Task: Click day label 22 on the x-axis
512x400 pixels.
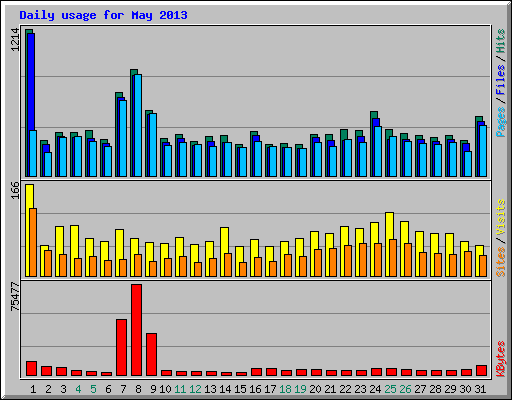Action: (345, 389)
